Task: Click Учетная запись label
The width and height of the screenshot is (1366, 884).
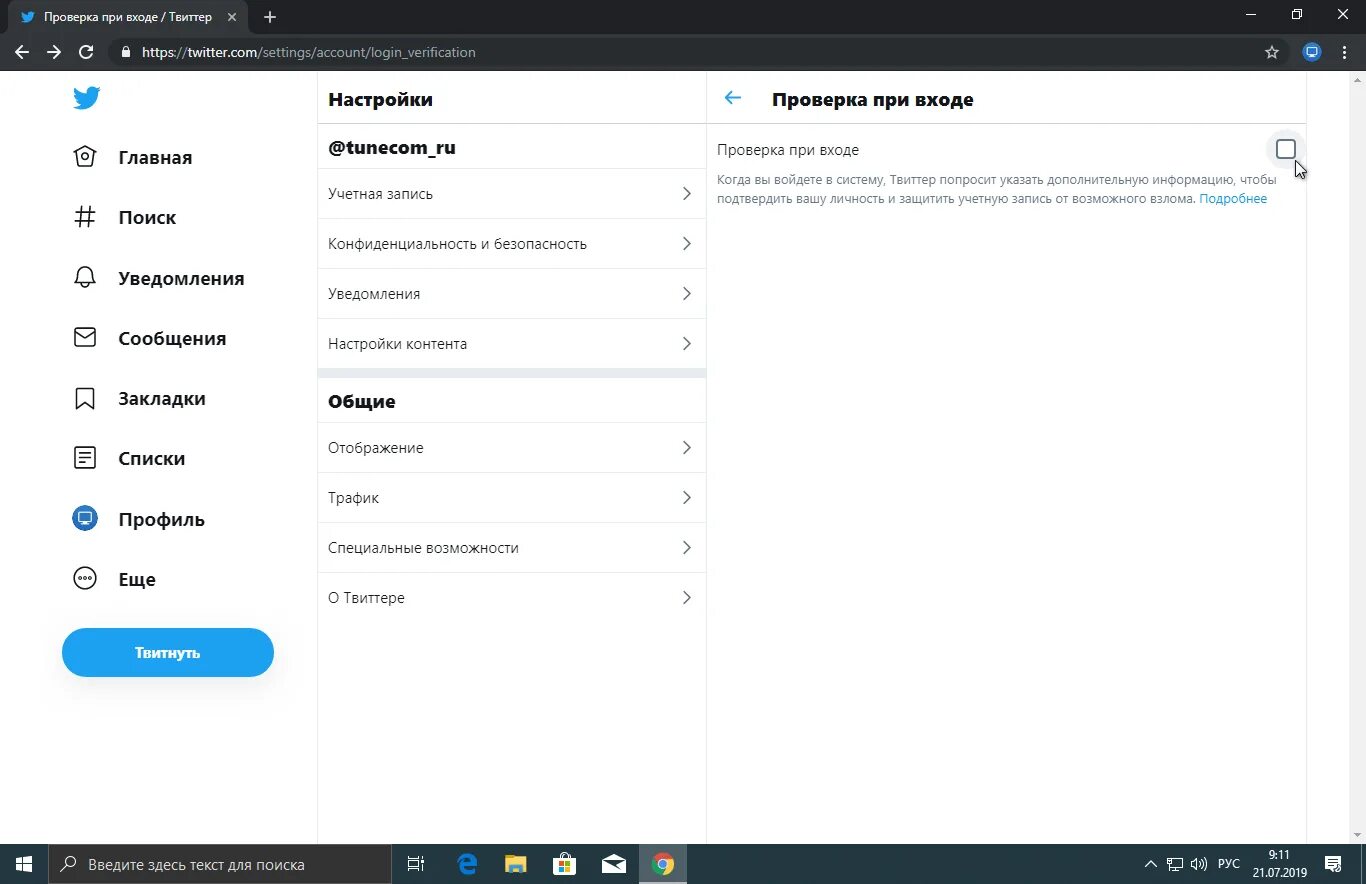Action: coord(380,194)
